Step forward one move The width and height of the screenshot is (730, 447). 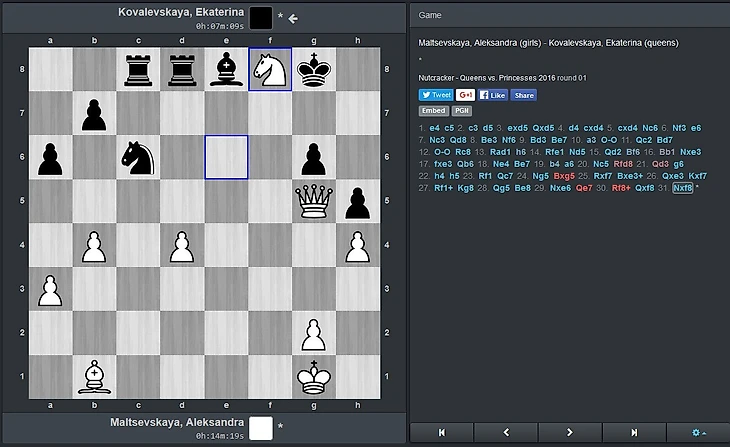point(570,432)
